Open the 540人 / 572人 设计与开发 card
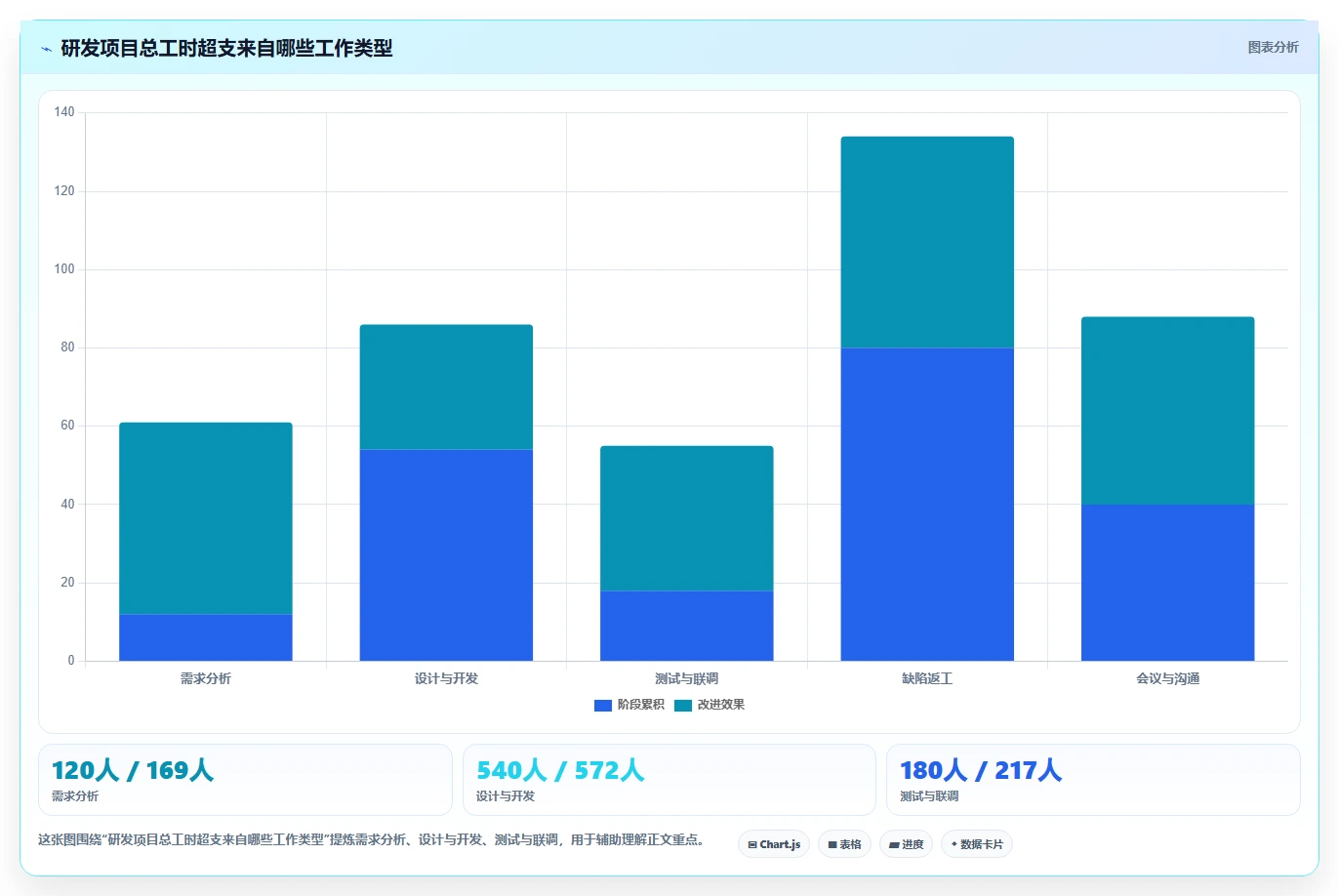The image size is (1339, 896). tap(669, 780)
